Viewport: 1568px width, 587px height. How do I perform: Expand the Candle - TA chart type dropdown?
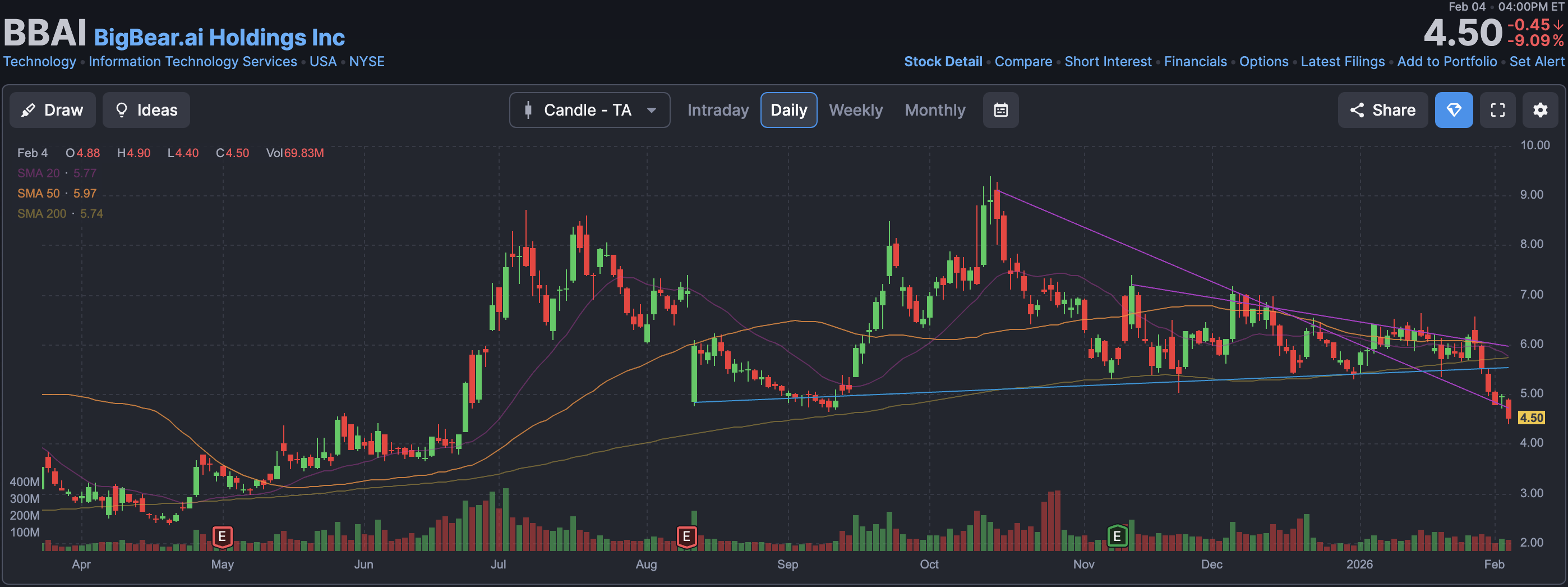point(589,110)
